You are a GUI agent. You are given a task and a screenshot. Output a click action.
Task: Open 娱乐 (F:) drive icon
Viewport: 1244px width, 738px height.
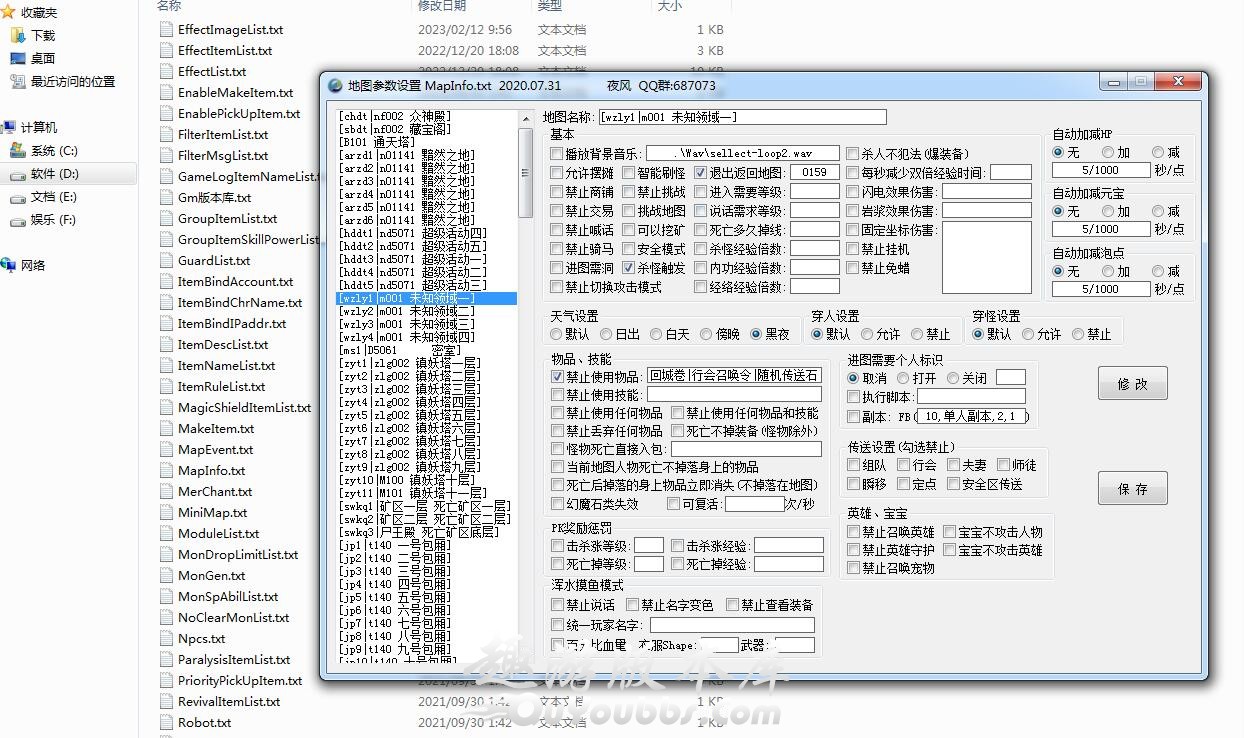tap(17, 219)
